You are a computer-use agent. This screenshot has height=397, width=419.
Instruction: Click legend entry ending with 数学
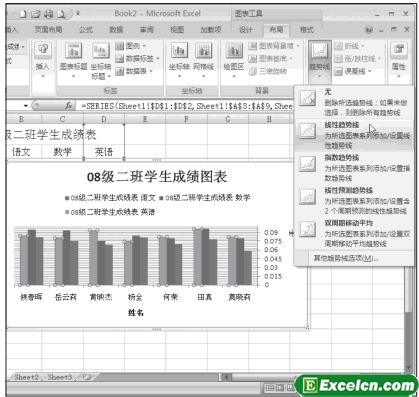[x=205, y=198]
